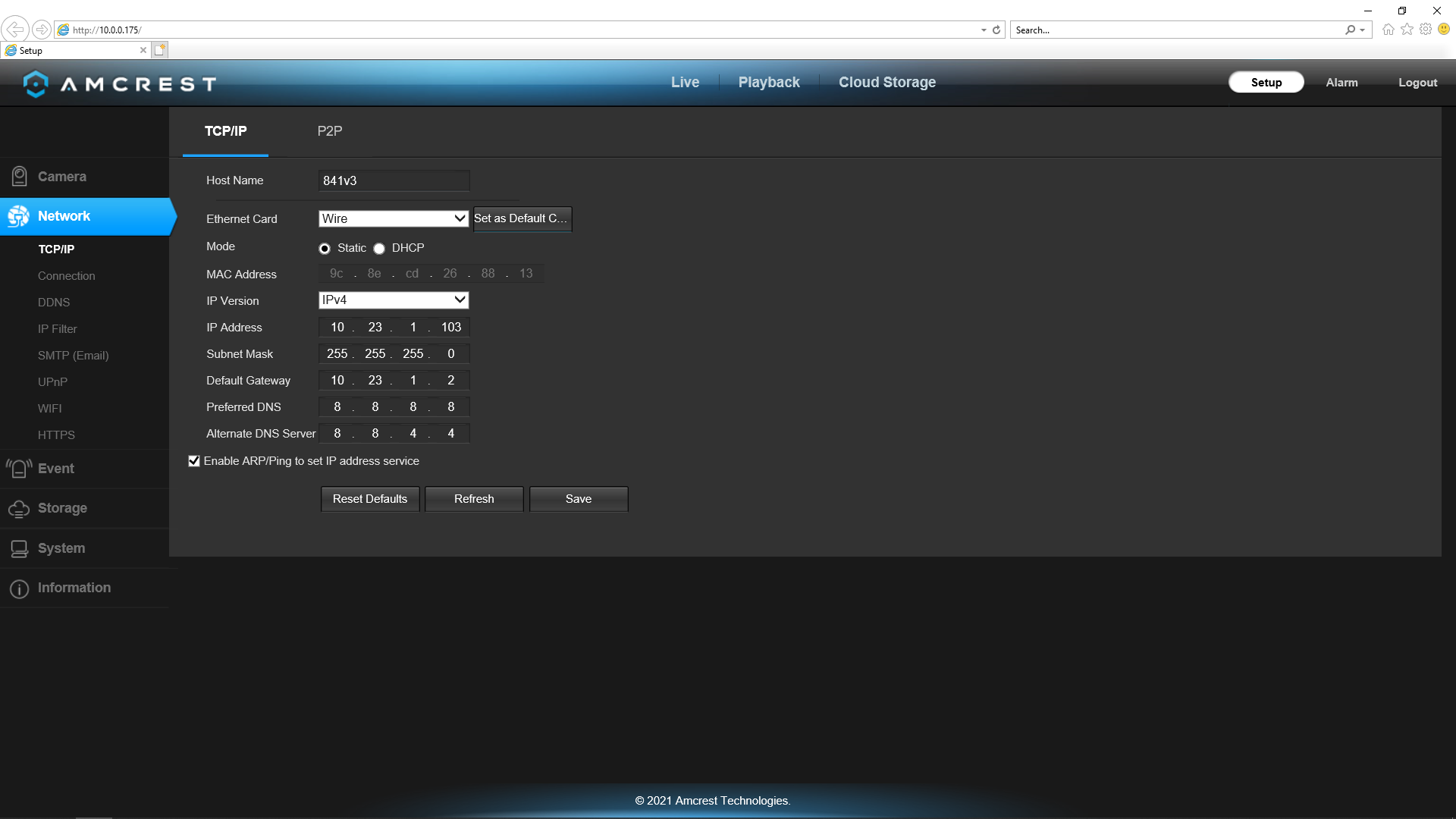The height and width of the screenshot is (819, 1456).
Task: Click IP Address first octet field
Action: pyautogui.click(x=337, y=328)
